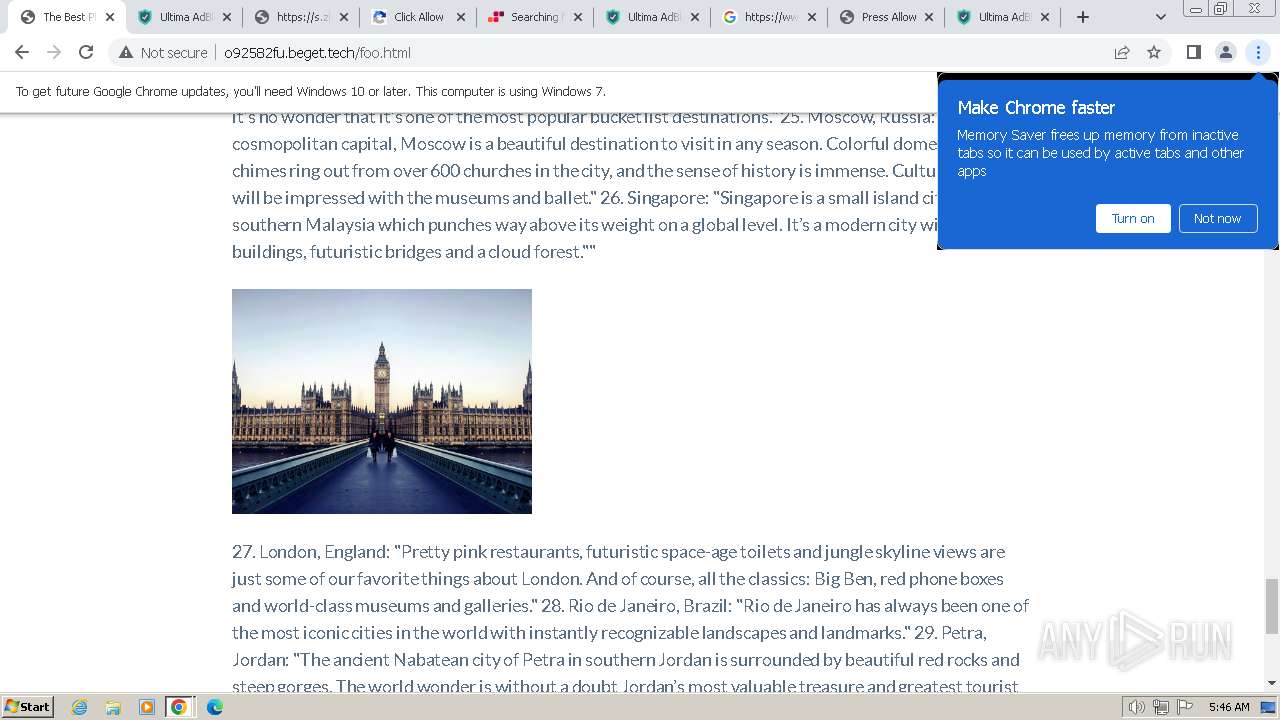This screenshot has width=1280, height=720.
Task: Open the Chrome profile menu
Action: (x=1225, y=53)
